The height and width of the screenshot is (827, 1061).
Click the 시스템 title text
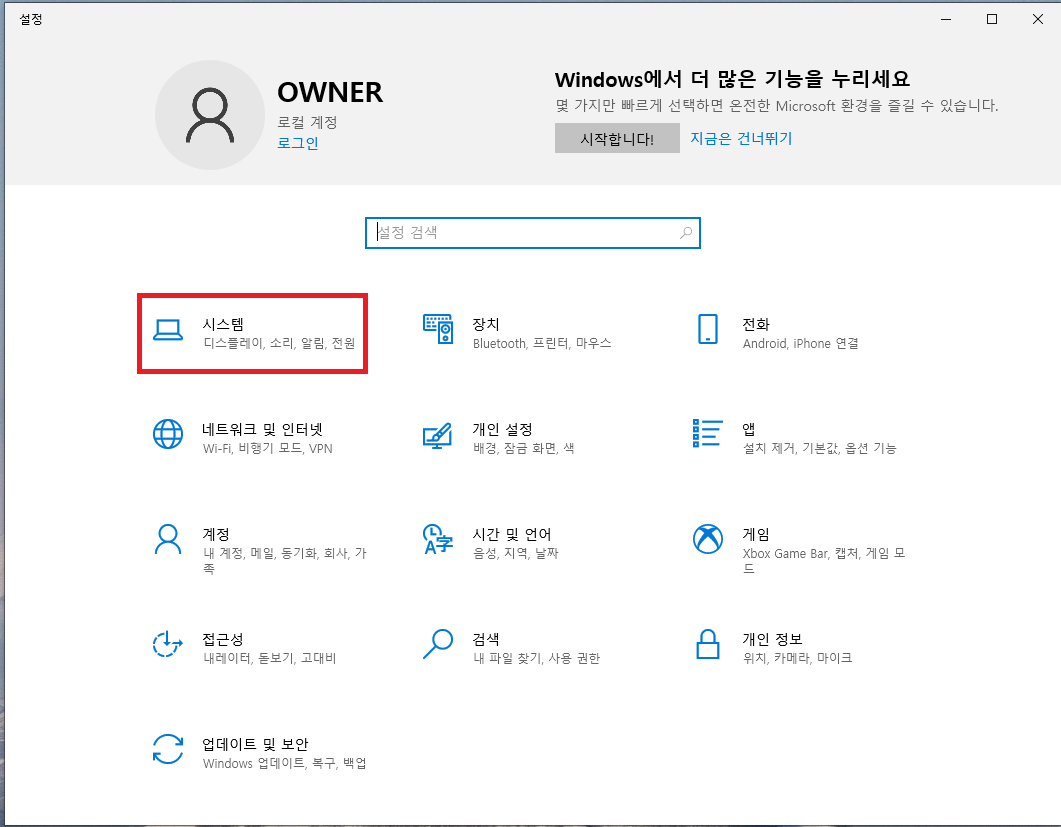point(223,324)
